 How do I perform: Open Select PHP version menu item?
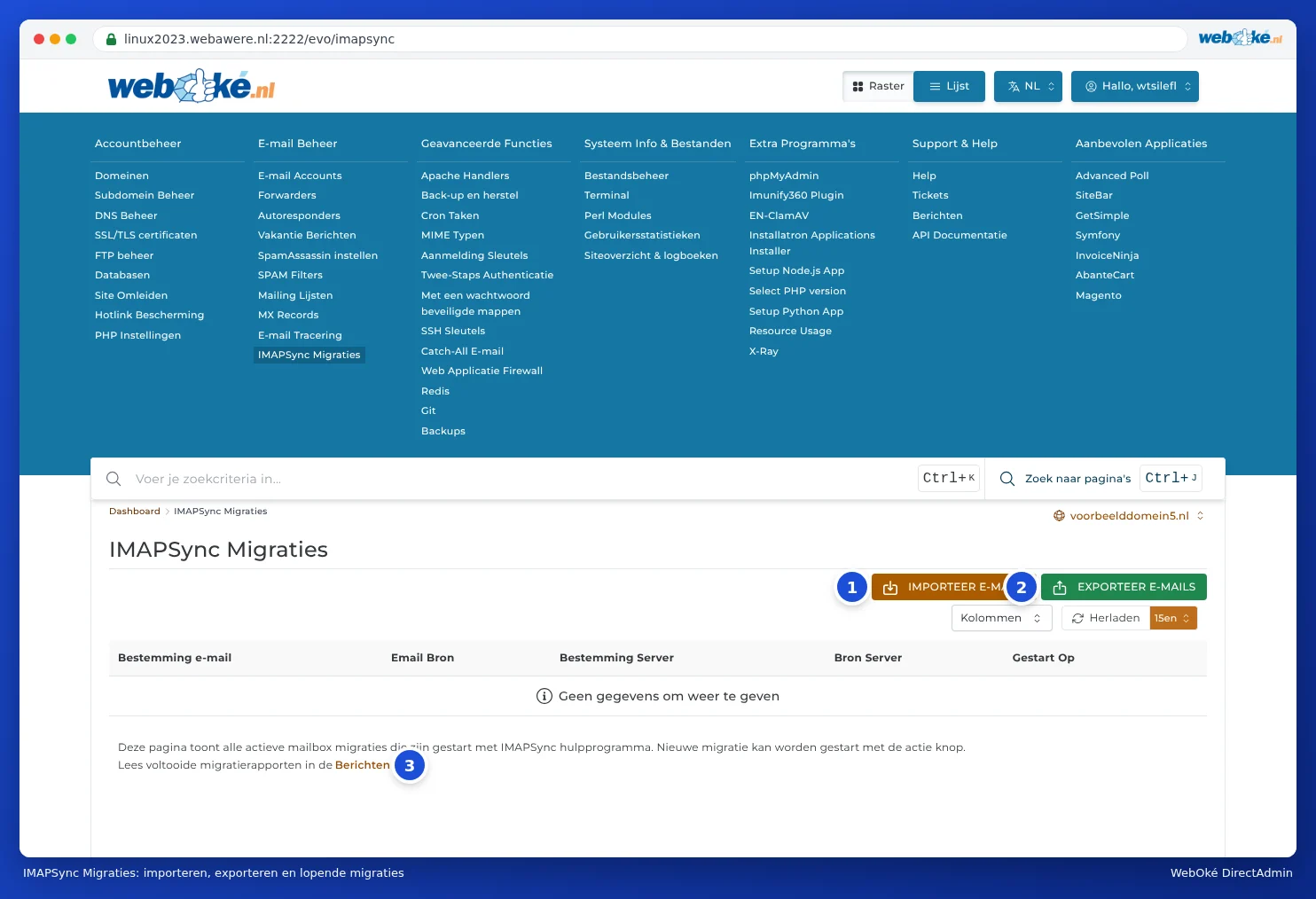coord(797,291)
